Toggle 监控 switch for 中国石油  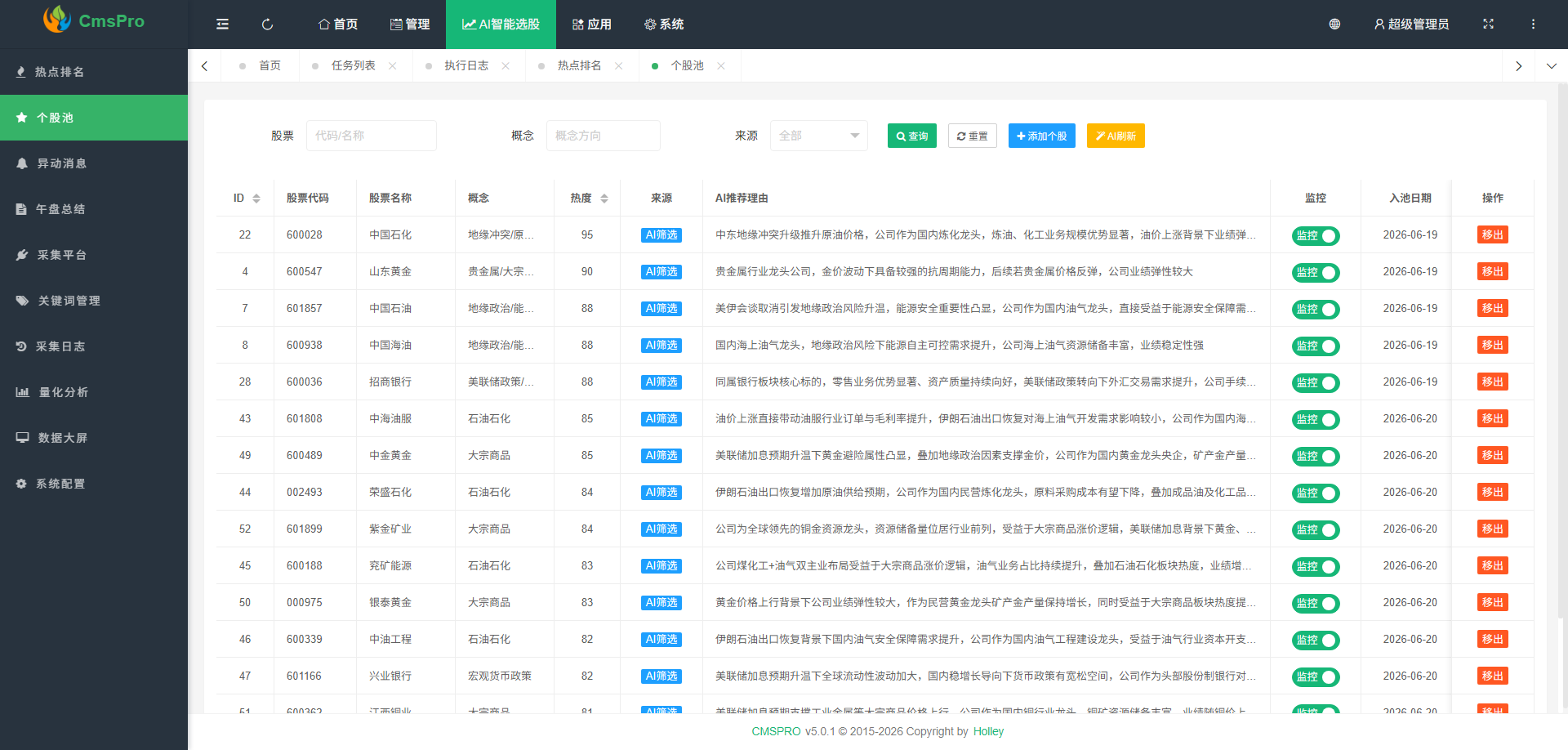(1316, 310)
